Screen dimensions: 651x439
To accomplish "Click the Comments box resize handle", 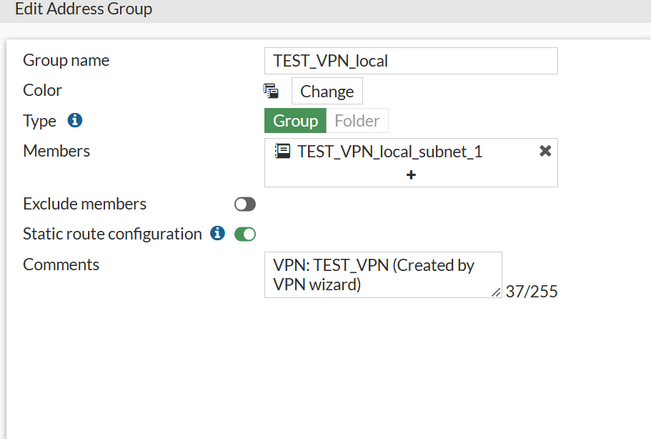I will tap(496, 292).
